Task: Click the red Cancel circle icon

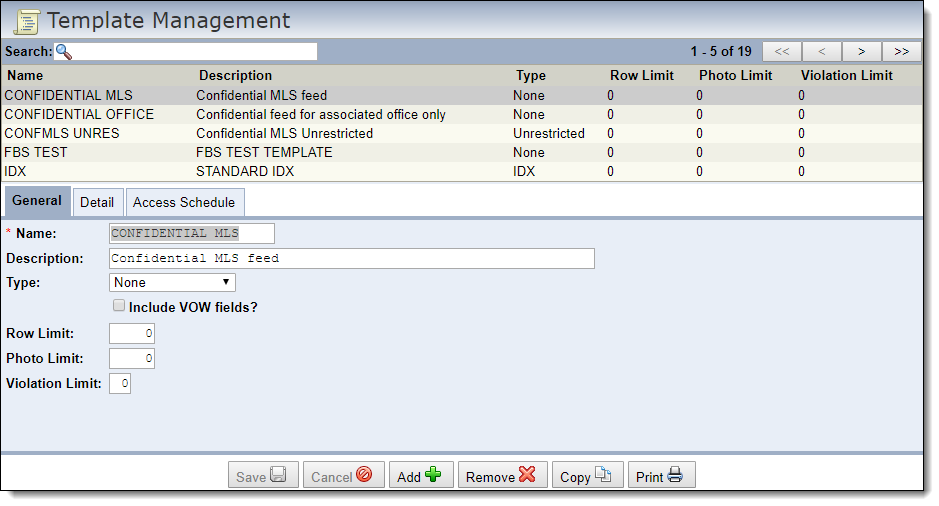Action: pos(364,475)
